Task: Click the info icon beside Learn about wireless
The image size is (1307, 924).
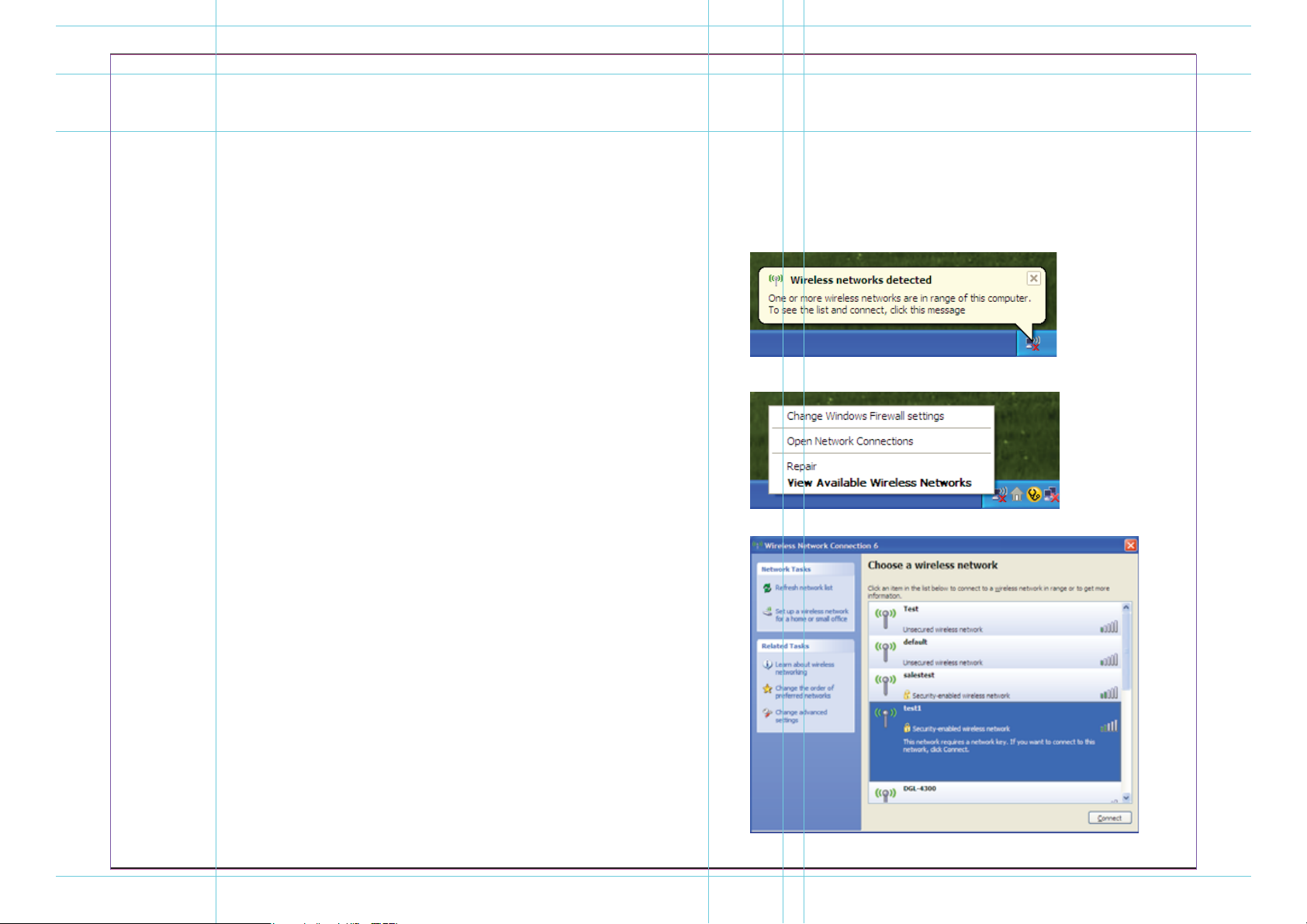Action: coord(767,665)
